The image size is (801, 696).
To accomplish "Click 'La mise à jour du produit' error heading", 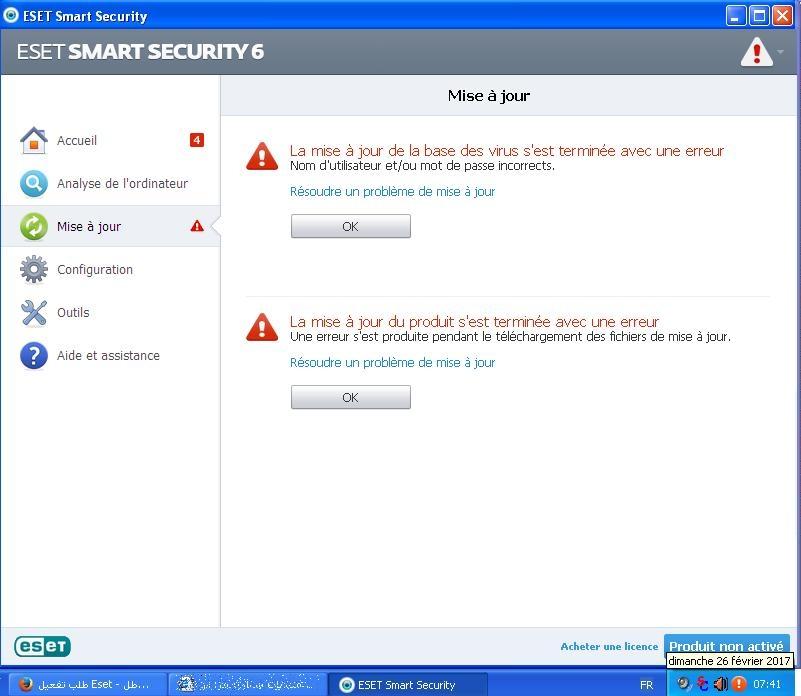I will 474,322.
